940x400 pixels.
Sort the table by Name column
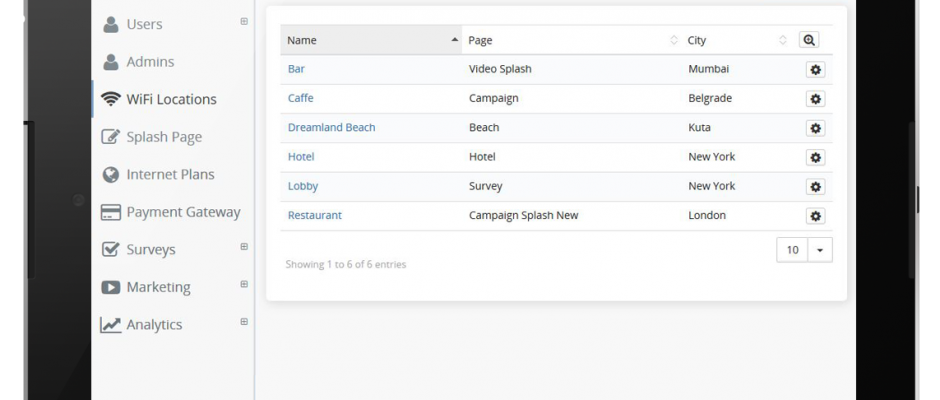point(370,40)
